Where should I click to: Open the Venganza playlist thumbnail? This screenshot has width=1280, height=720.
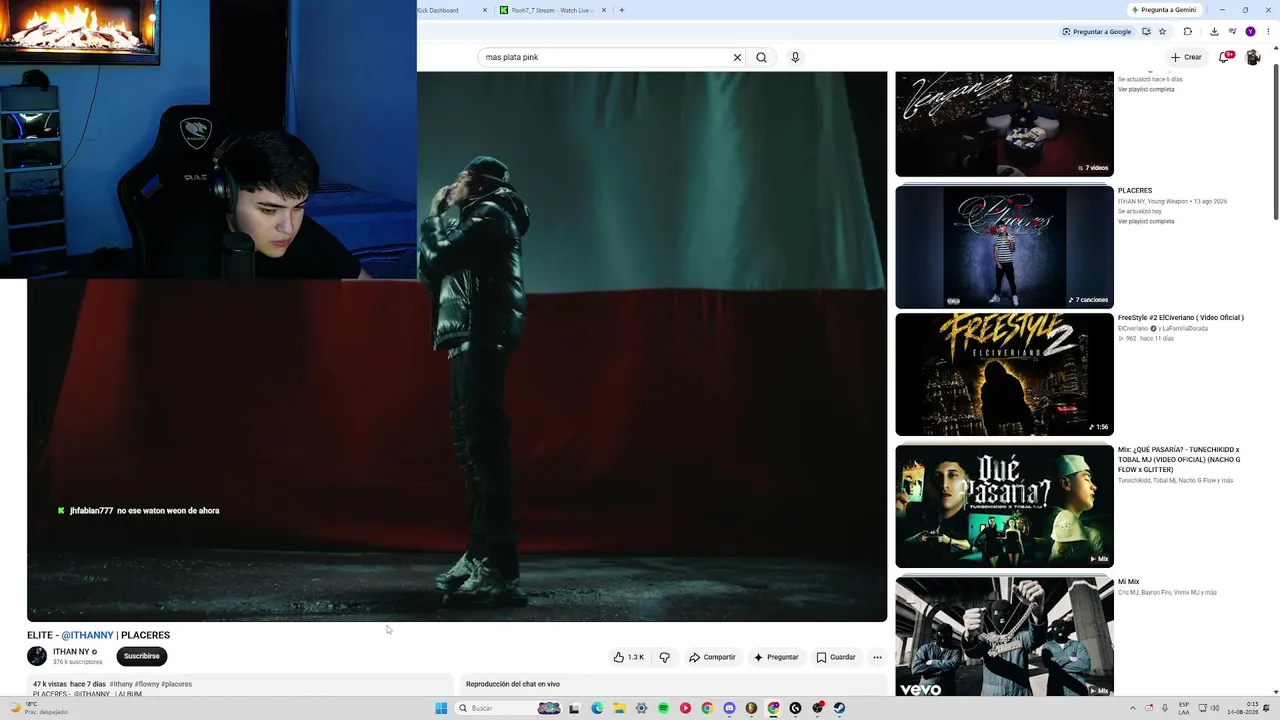[x=1004, y=124]
